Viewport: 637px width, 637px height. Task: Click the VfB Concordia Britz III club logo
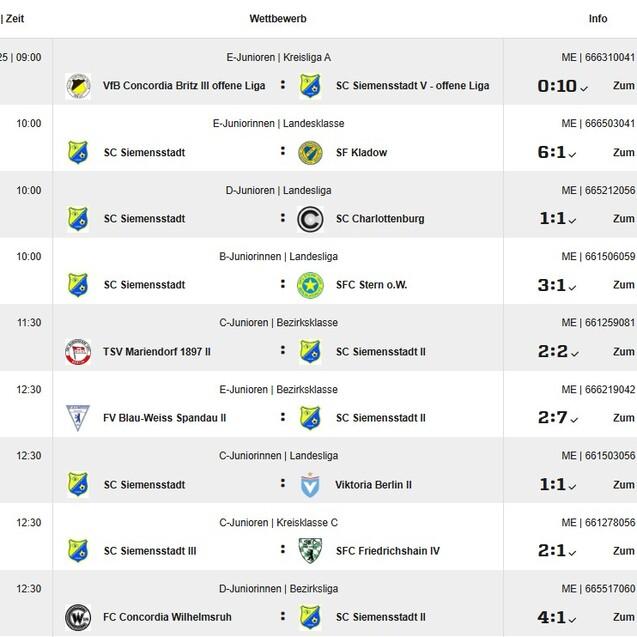(78, 86)
